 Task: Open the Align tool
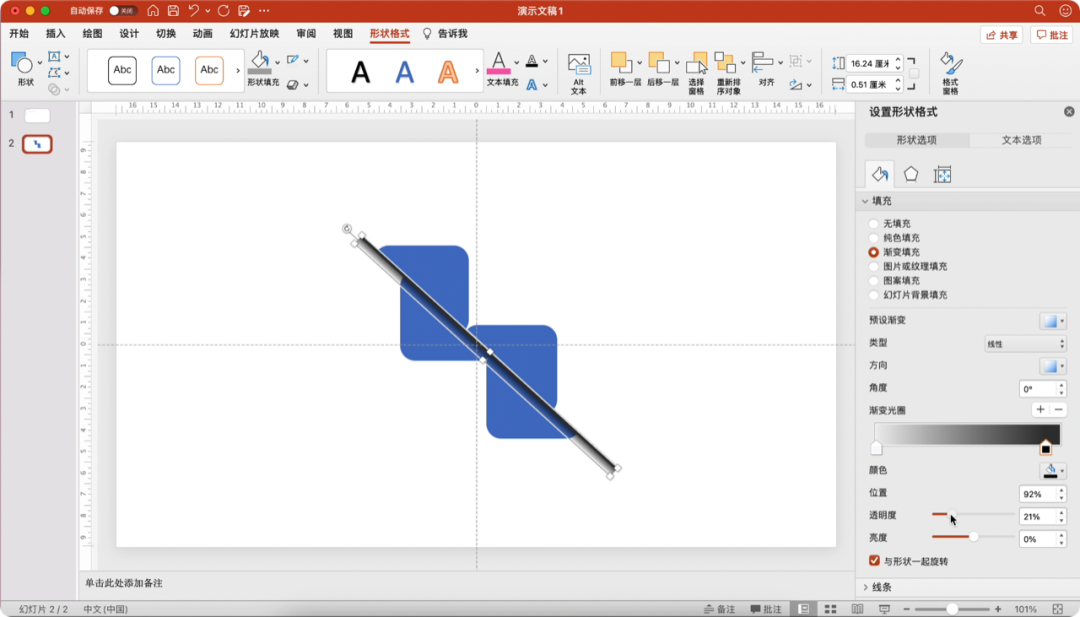(x=762, y=62)
